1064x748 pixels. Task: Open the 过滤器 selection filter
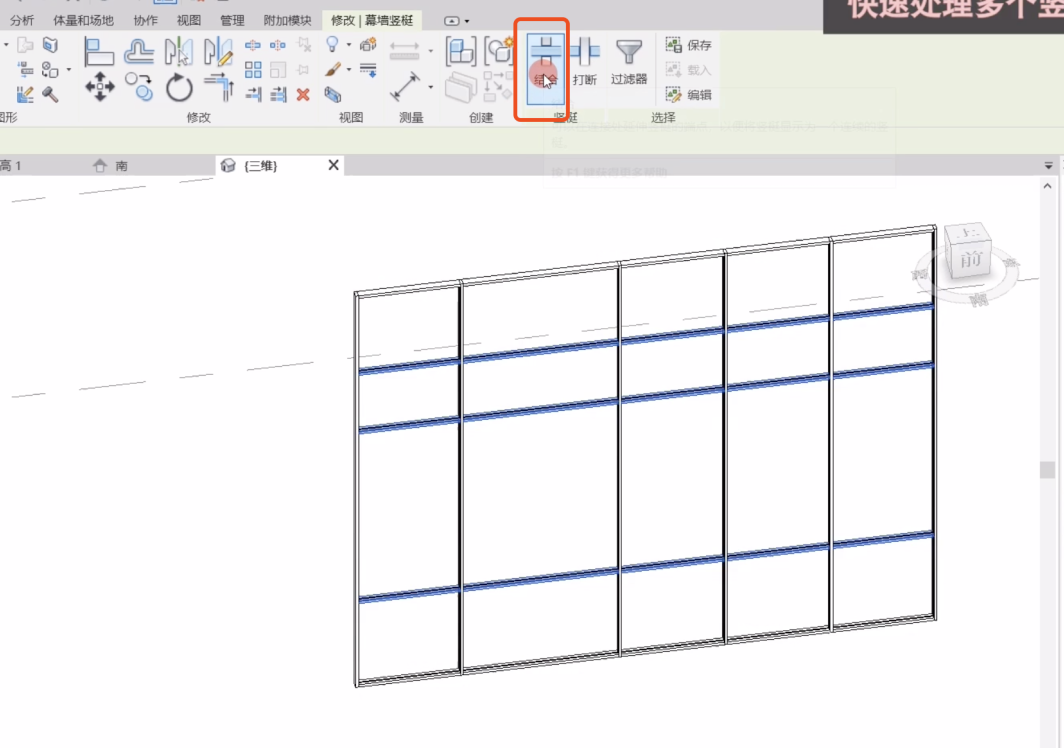click(629, 62)
